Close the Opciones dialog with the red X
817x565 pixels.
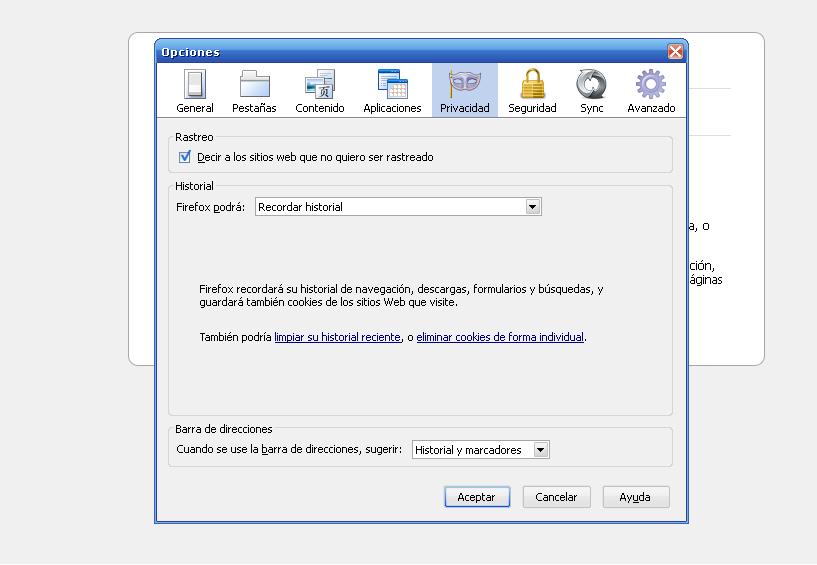[676, 52]
